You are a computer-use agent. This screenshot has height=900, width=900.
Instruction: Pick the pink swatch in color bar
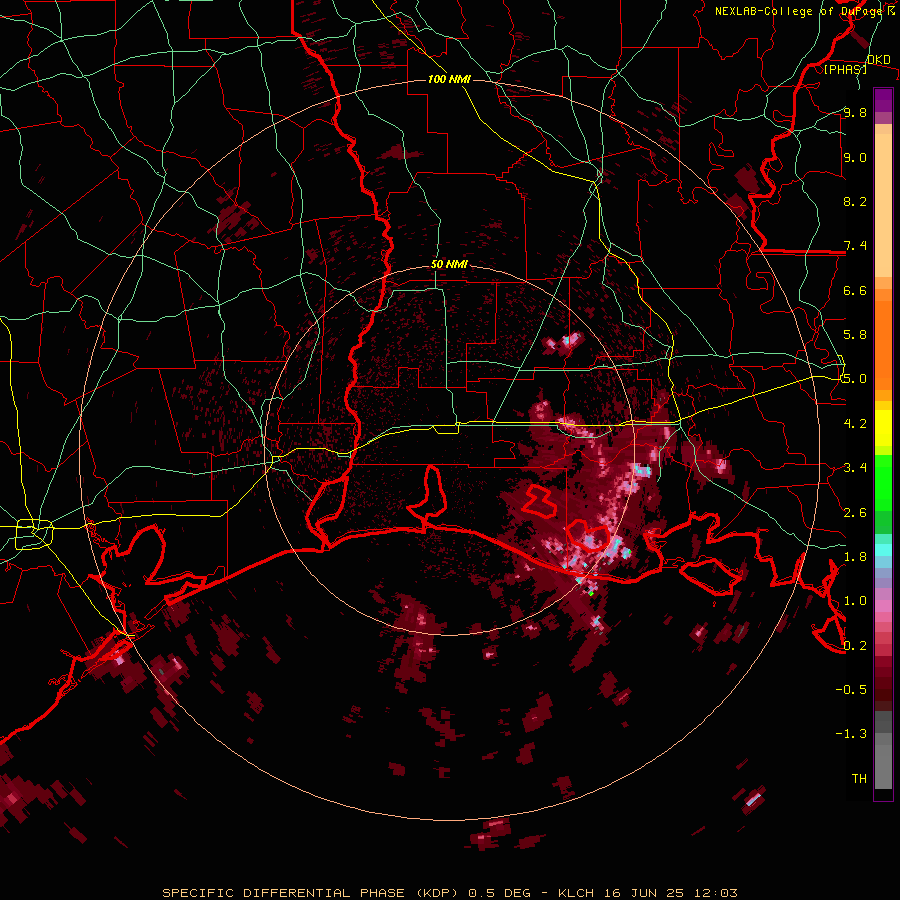click(883, 606)
